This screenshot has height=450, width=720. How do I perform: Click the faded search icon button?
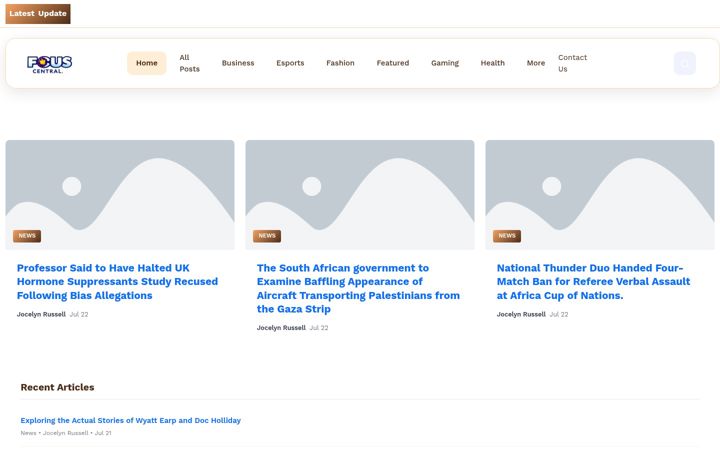685,63
